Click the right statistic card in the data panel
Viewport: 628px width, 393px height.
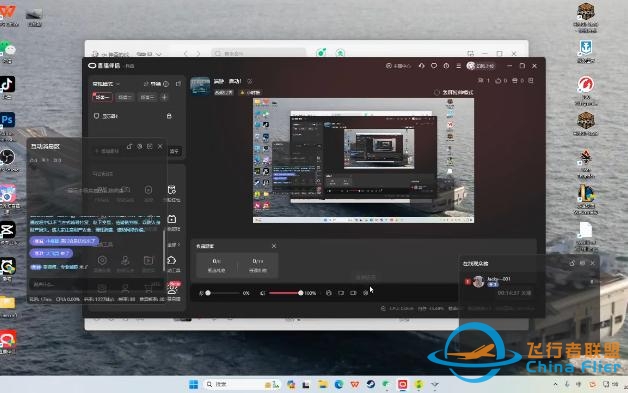258,265
